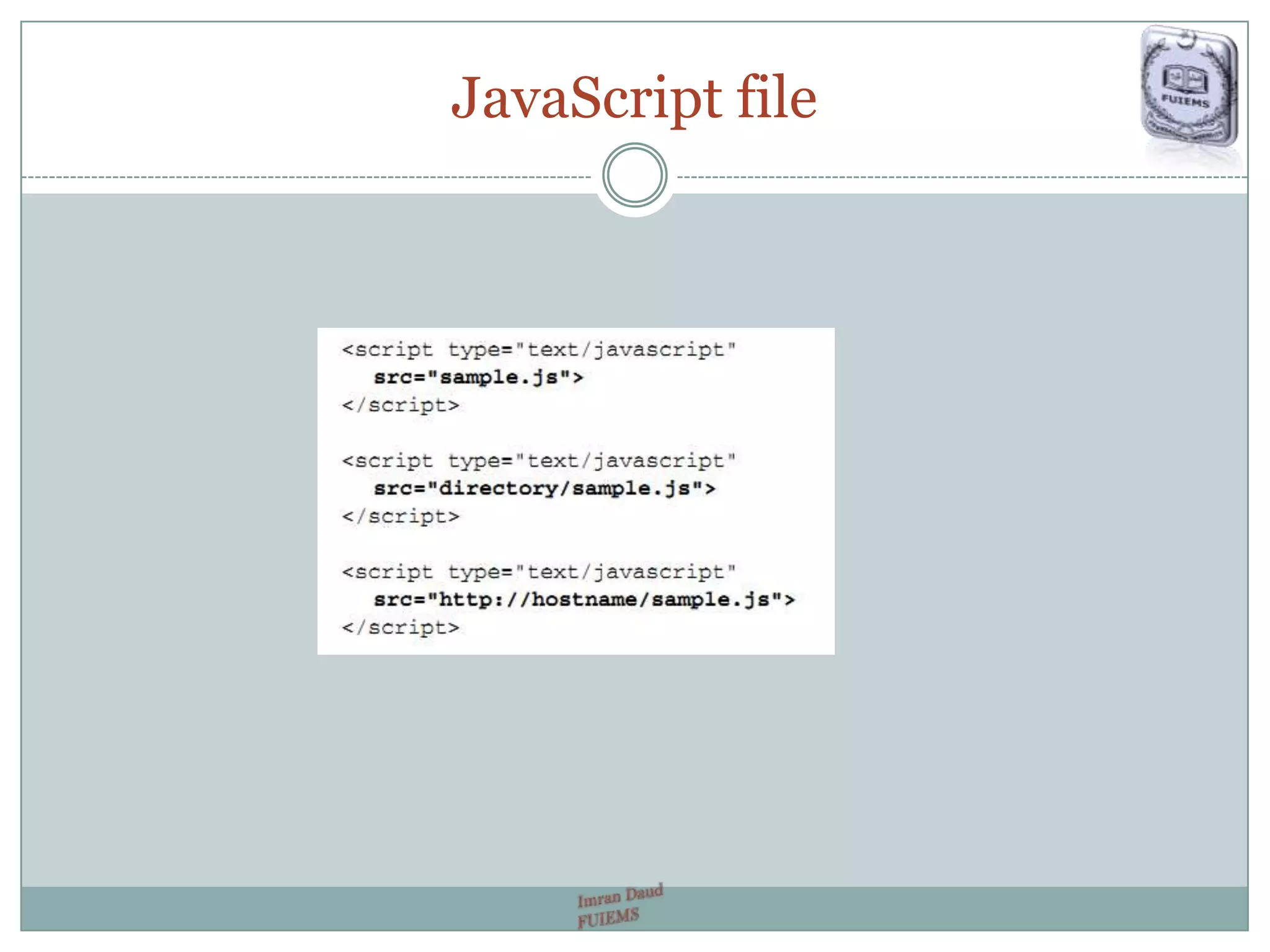Click the footer text 'Imran Daud'

coord(620,895)
